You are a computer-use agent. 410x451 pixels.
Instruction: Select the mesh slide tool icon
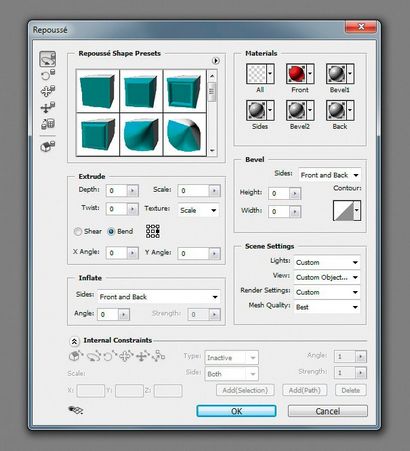click(48, 107)
